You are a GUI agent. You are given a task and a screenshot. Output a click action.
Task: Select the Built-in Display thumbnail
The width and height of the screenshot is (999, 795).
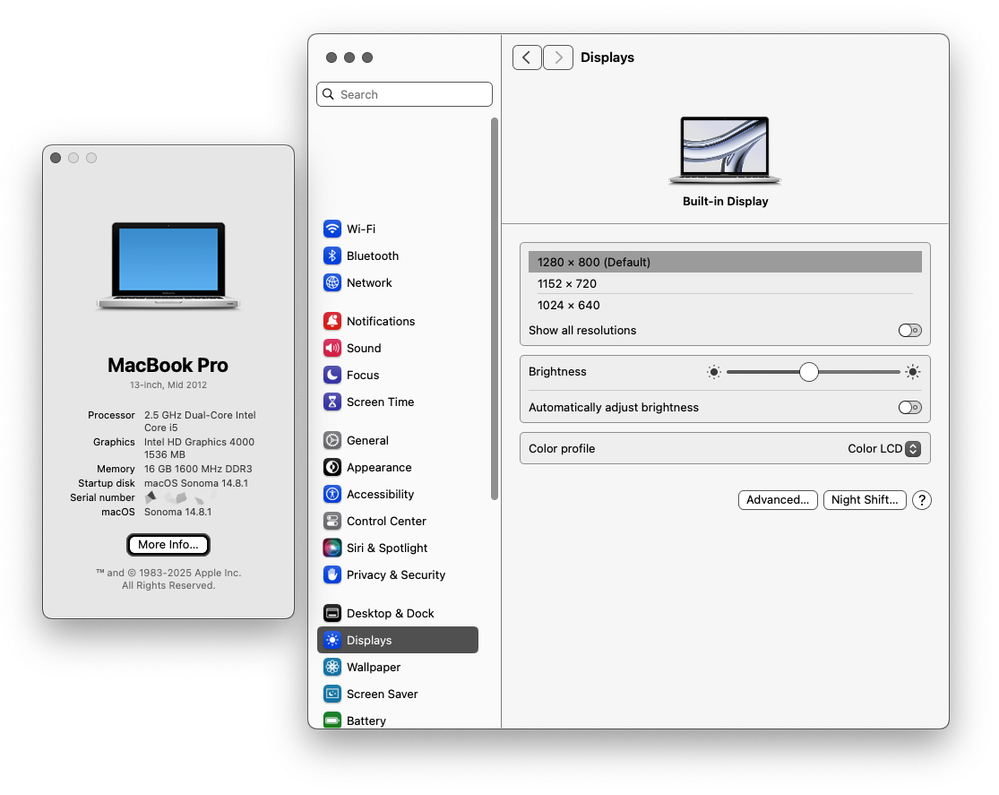click(725, 151)
